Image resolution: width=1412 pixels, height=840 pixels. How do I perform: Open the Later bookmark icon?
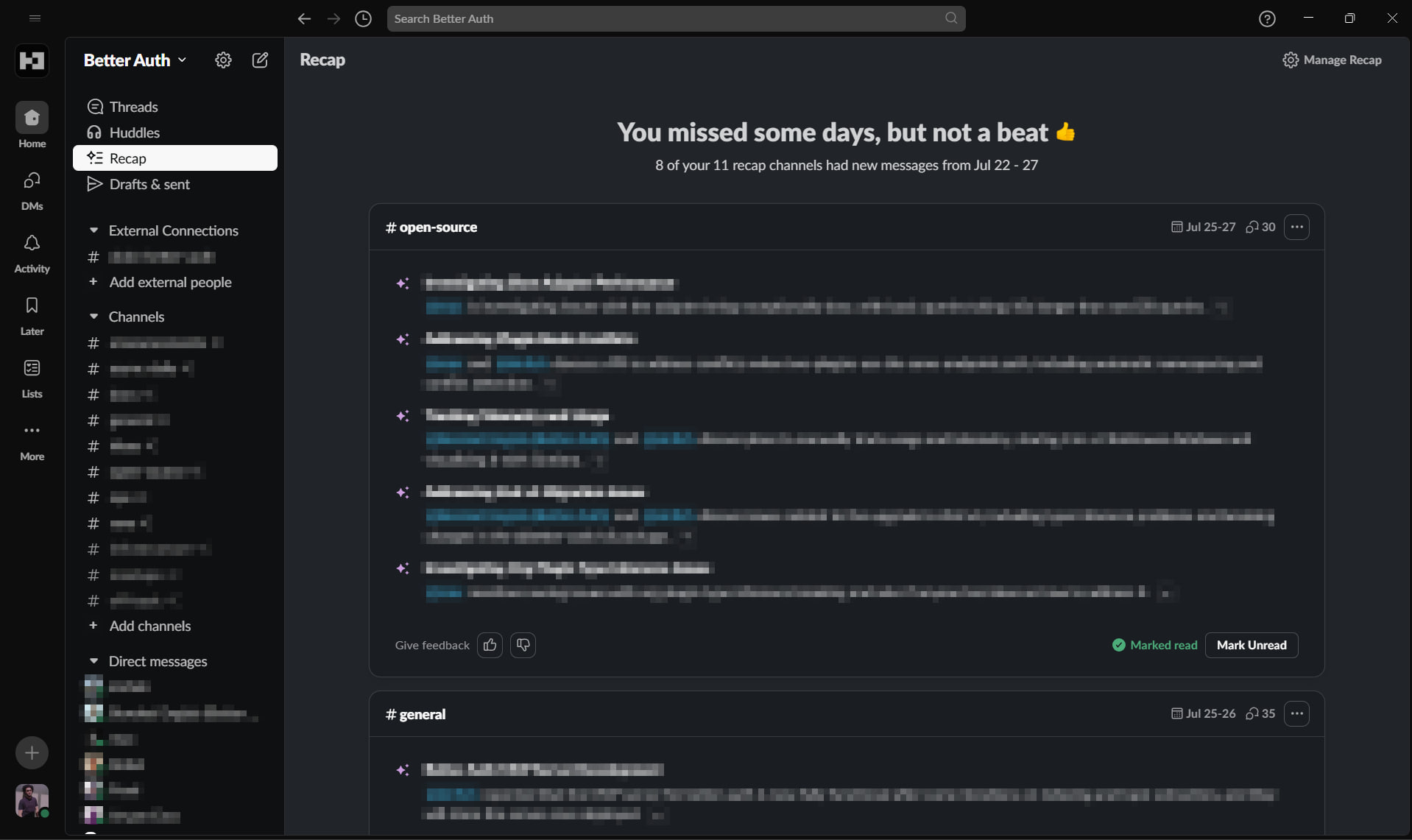(x=32, y=315)
